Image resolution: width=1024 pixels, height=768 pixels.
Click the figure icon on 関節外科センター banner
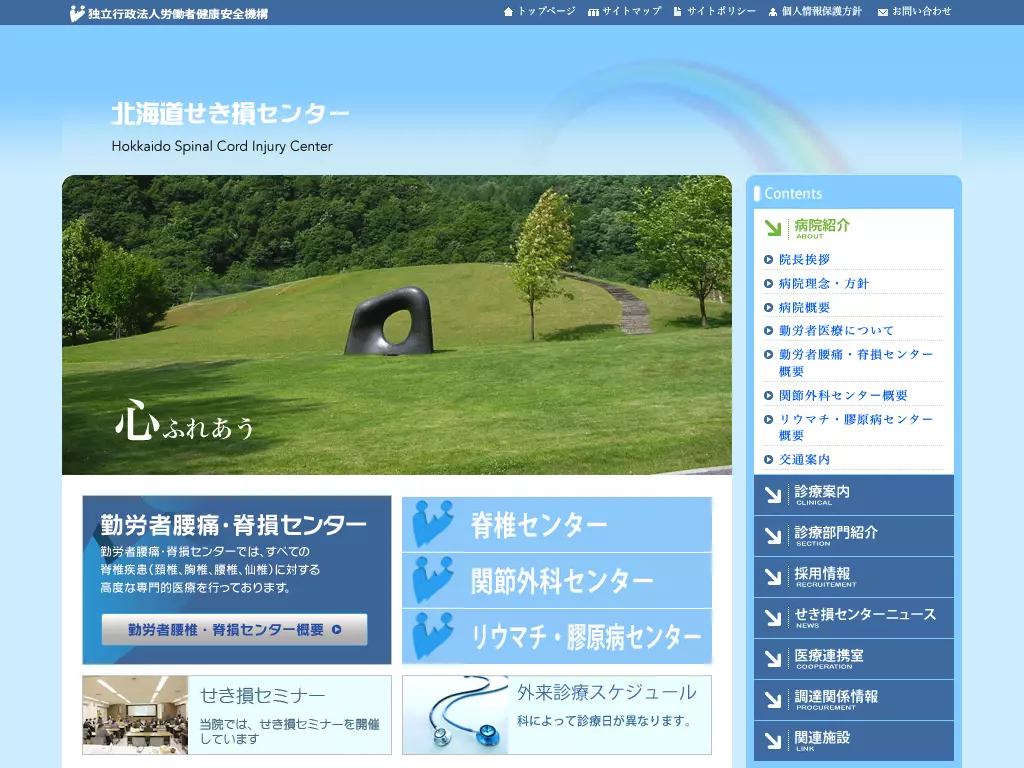coord(432,580)
